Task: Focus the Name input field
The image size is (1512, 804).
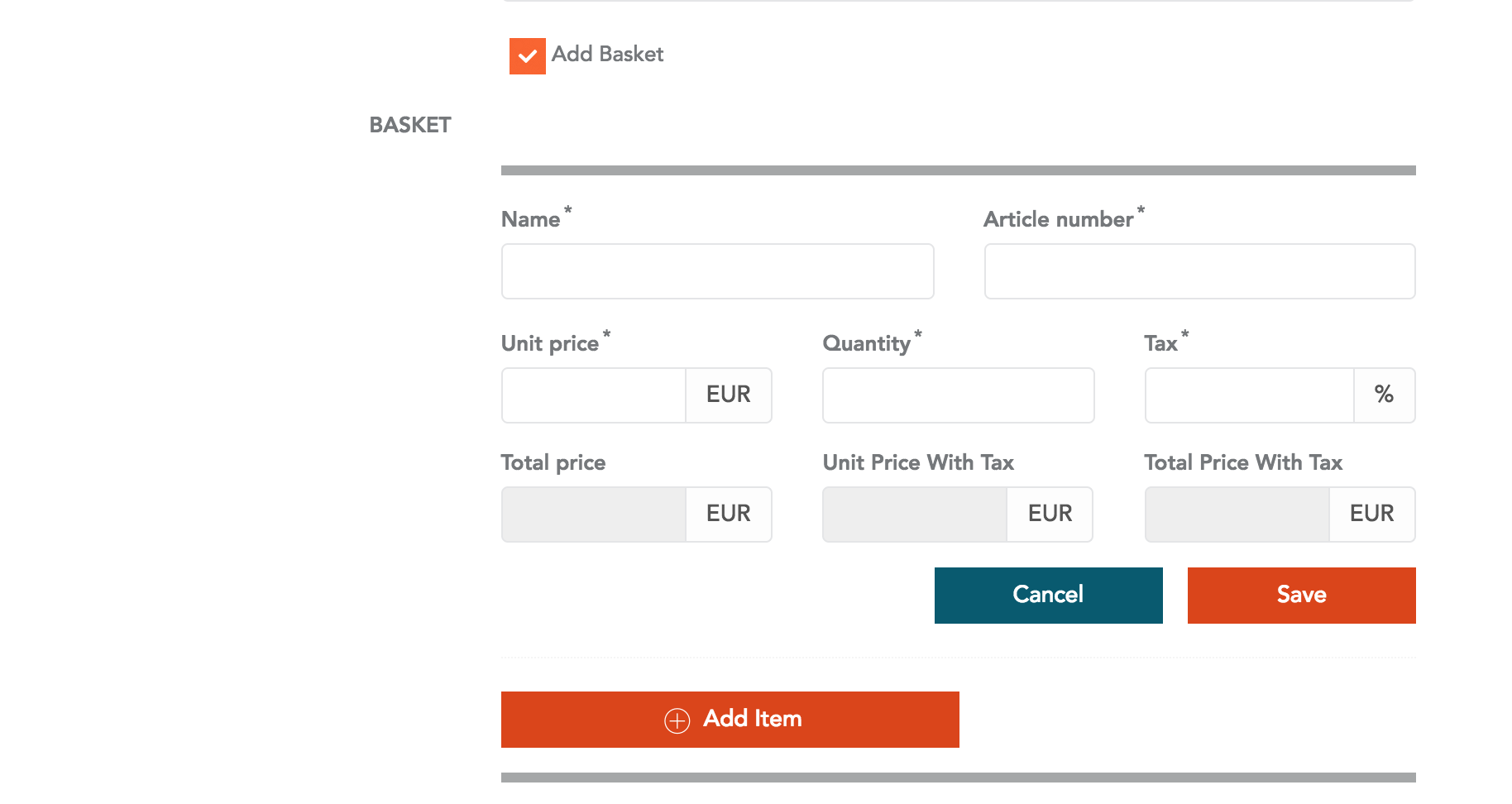Action: point(717,271)
